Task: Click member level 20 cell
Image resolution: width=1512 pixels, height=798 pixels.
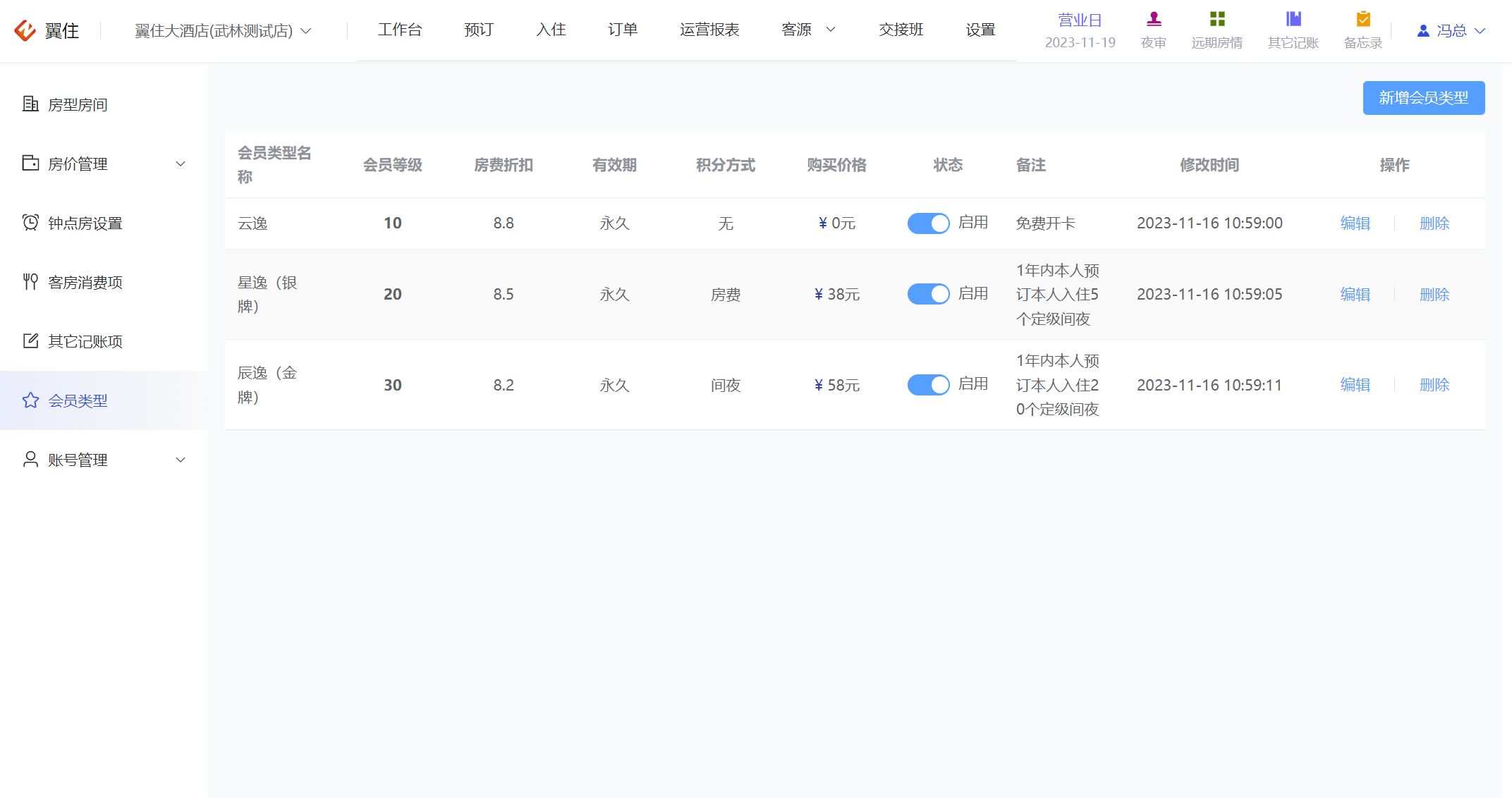Action: (393, 294)
